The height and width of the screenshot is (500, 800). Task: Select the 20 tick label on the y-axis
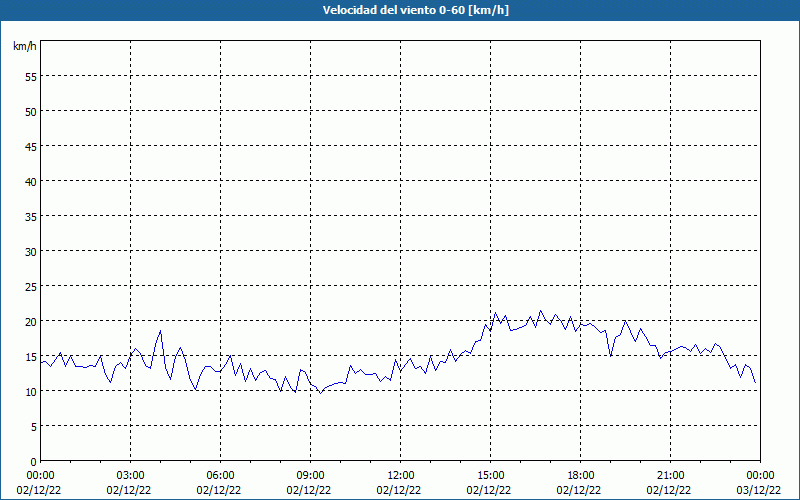(x=30, y=321)
